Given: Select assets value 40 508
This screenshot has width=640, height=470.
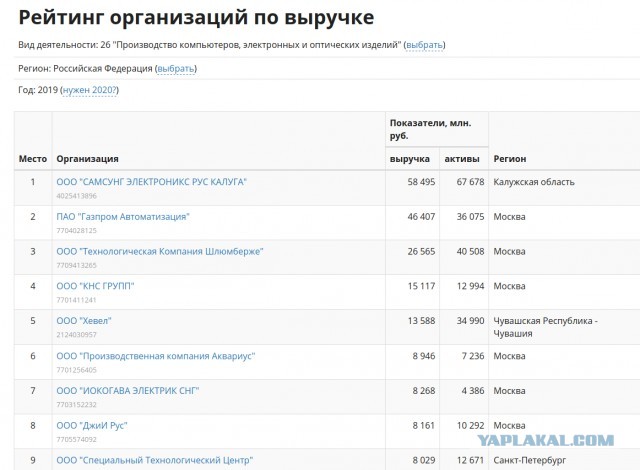Looking at the screenshot, I should [x=470, y=251].
